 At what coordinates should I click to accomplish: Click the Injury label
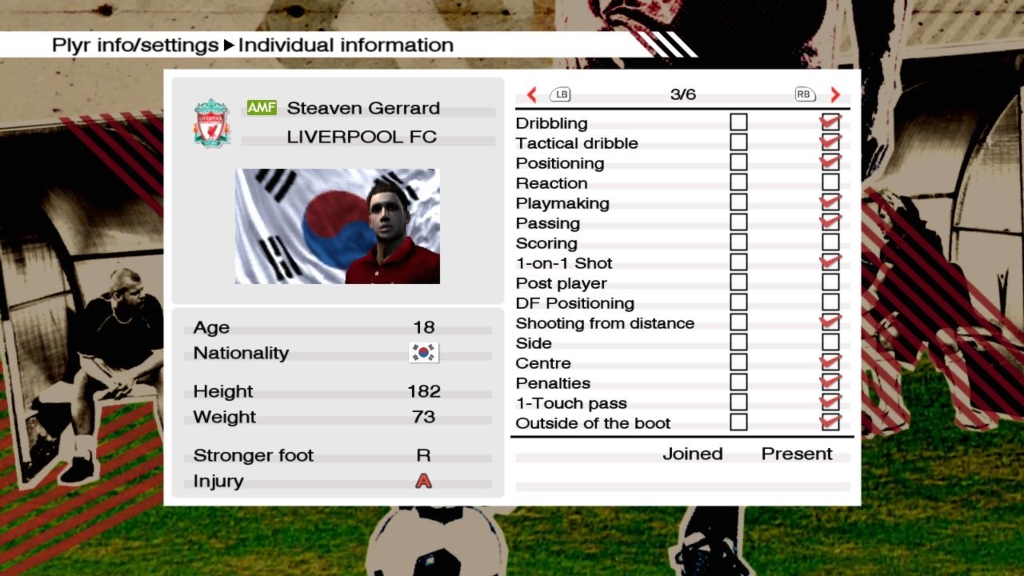[219, 481]
